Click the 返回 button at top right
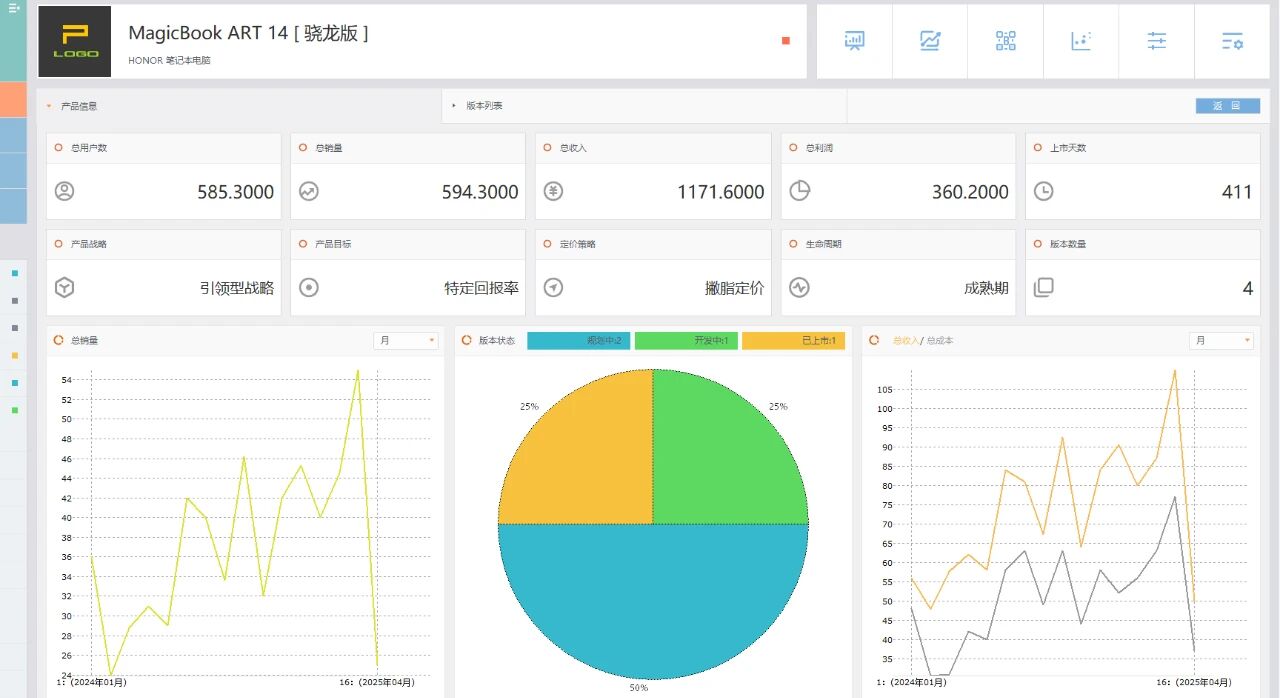This screenshot has width=1280, height=698. click(x=1227, y=105)
